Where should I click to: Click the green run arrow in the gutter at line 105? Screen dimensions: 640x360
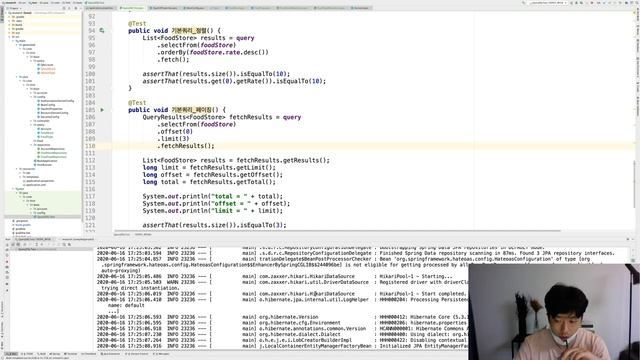coord(102,110)
